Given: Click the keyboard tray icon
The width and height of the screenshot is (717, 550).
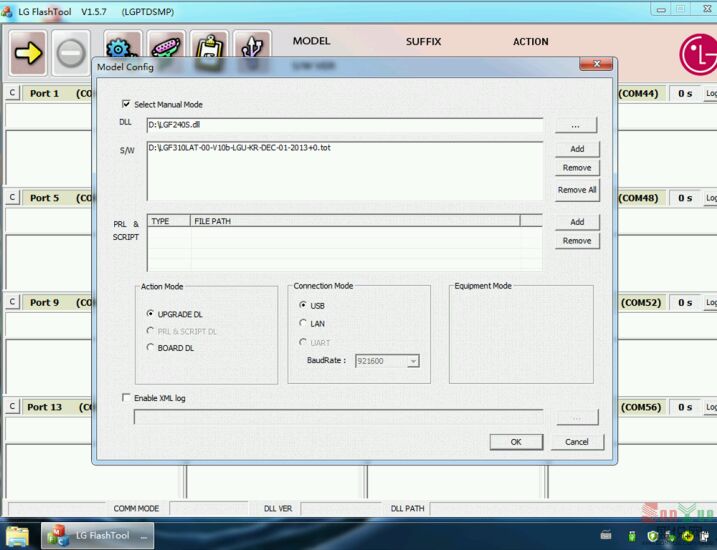Looking at the screenshot, I should click(606, 535).
